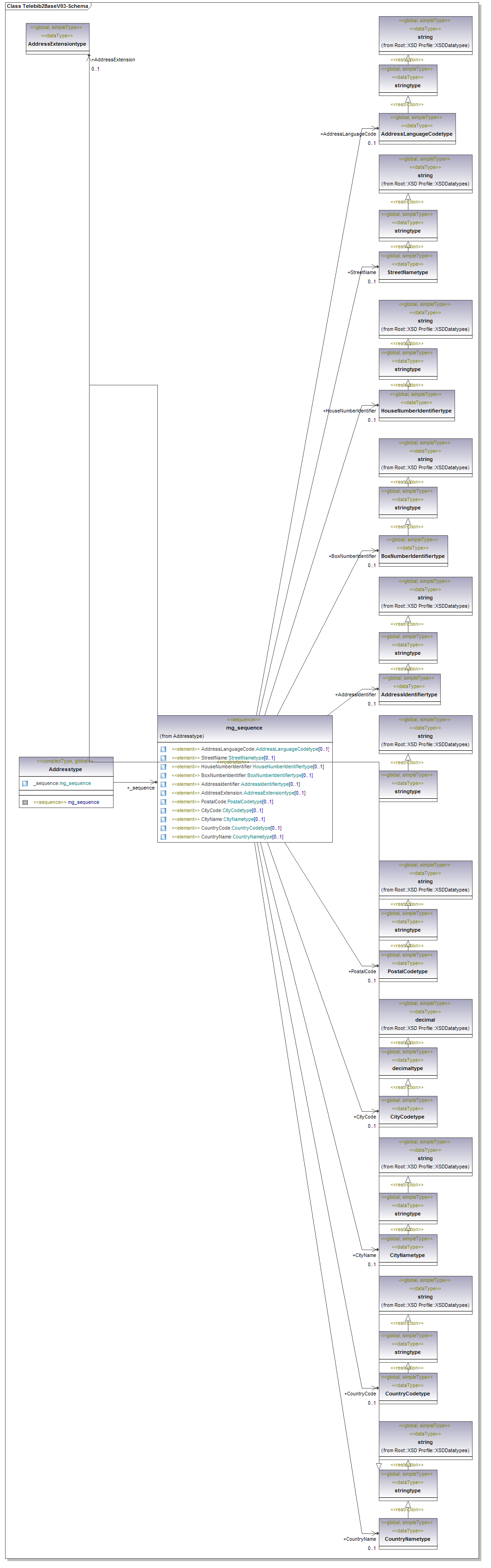
Task: Select the Class Telebib2BaseV03-Schema diagram label
Action: (47, 6)
